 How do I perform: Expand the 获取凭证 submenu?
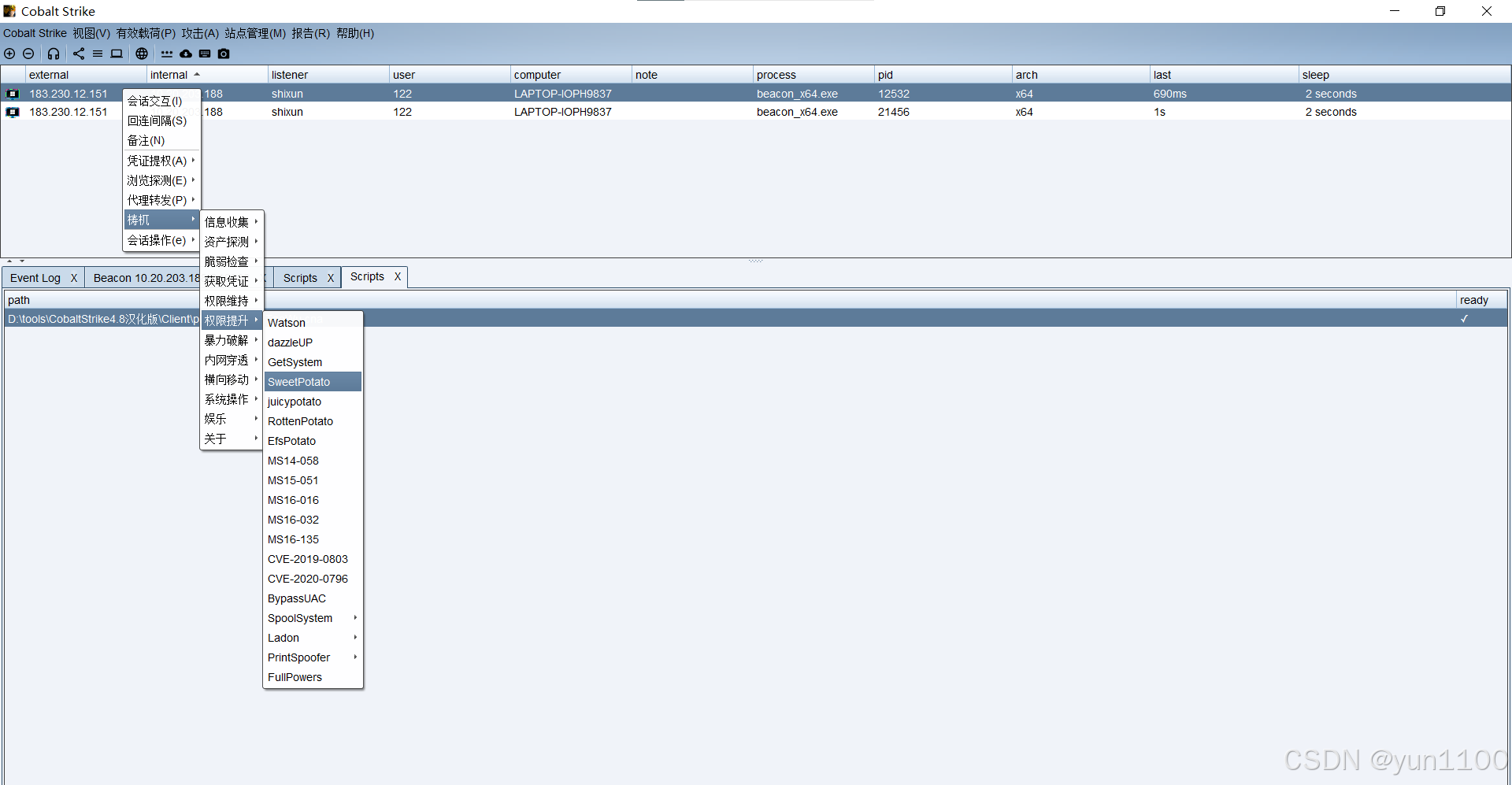click(x=232, y=281)
